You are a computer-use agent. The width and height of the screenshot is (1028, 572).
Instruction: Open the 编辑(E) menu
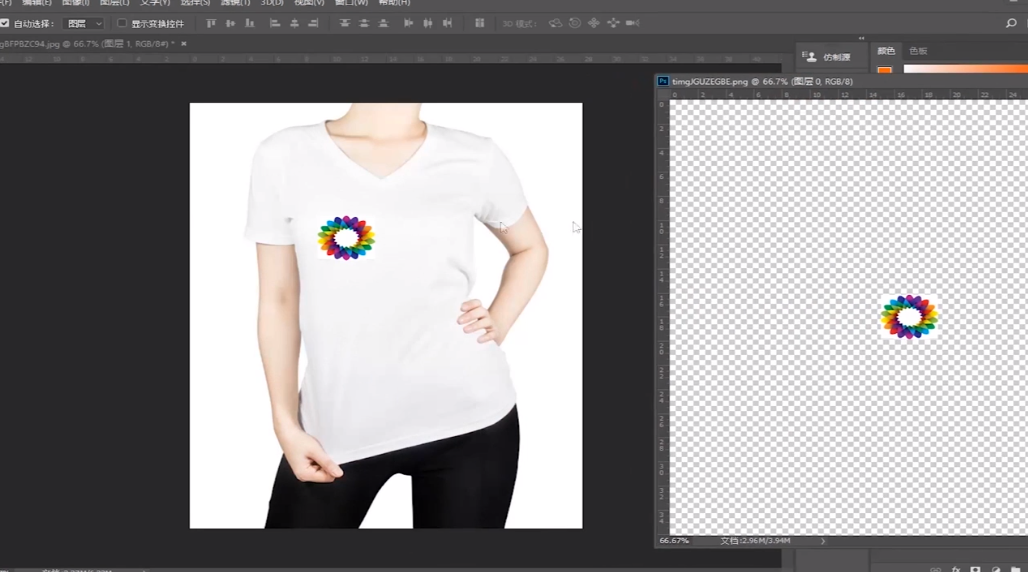[37, 3]
